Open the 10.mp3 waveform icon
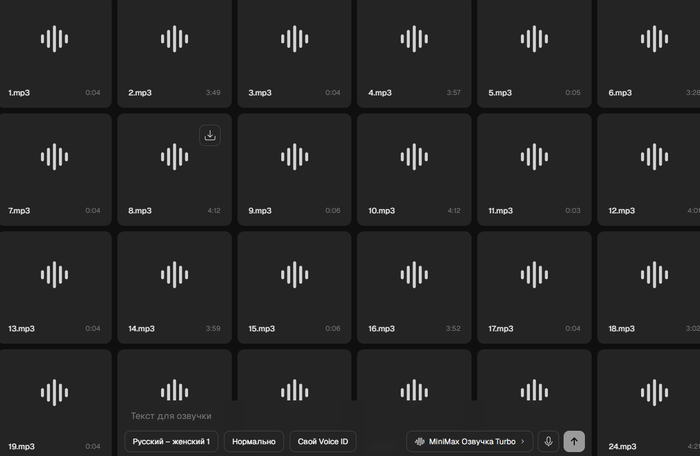Screen dimensions: 700x456 pyautogui.click(x=414, y=157)
